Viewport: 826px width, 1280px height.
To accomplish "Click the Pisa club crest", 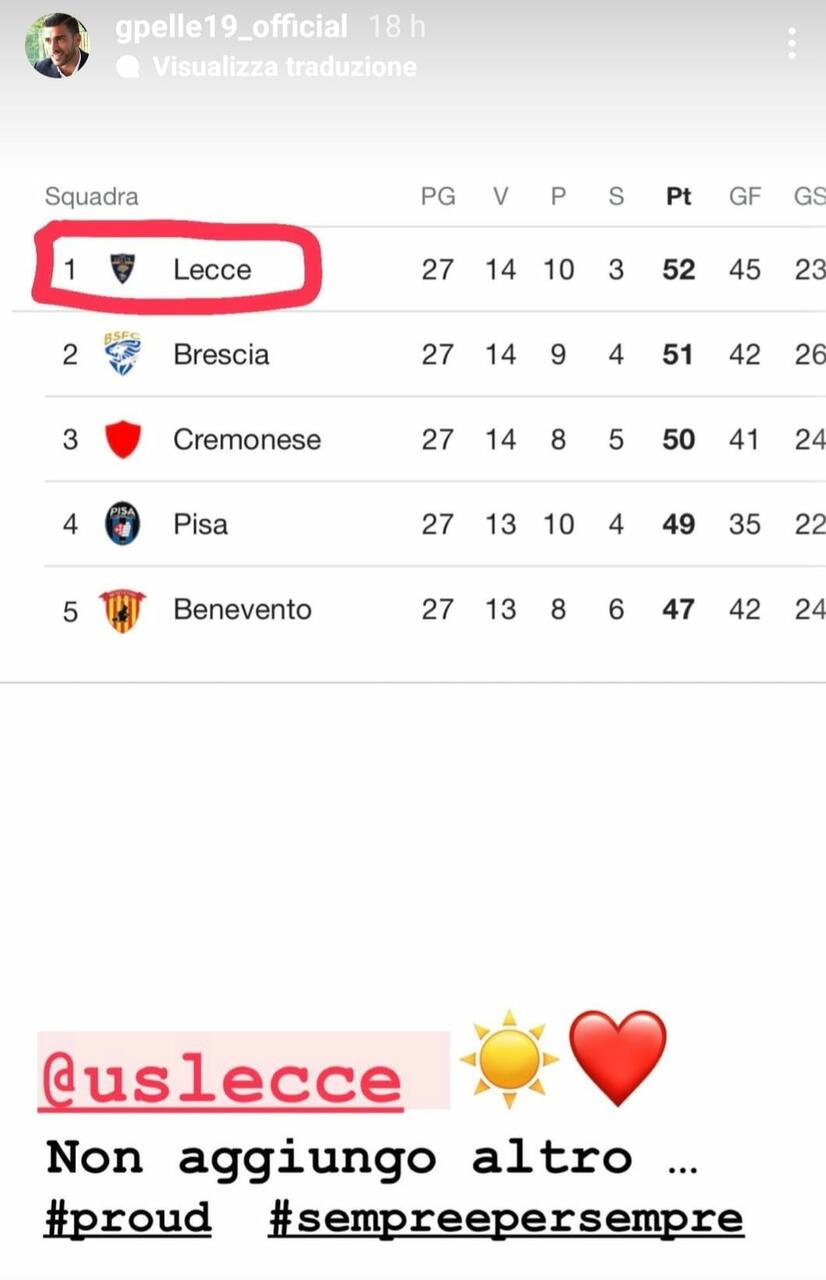I will (122, 524).
